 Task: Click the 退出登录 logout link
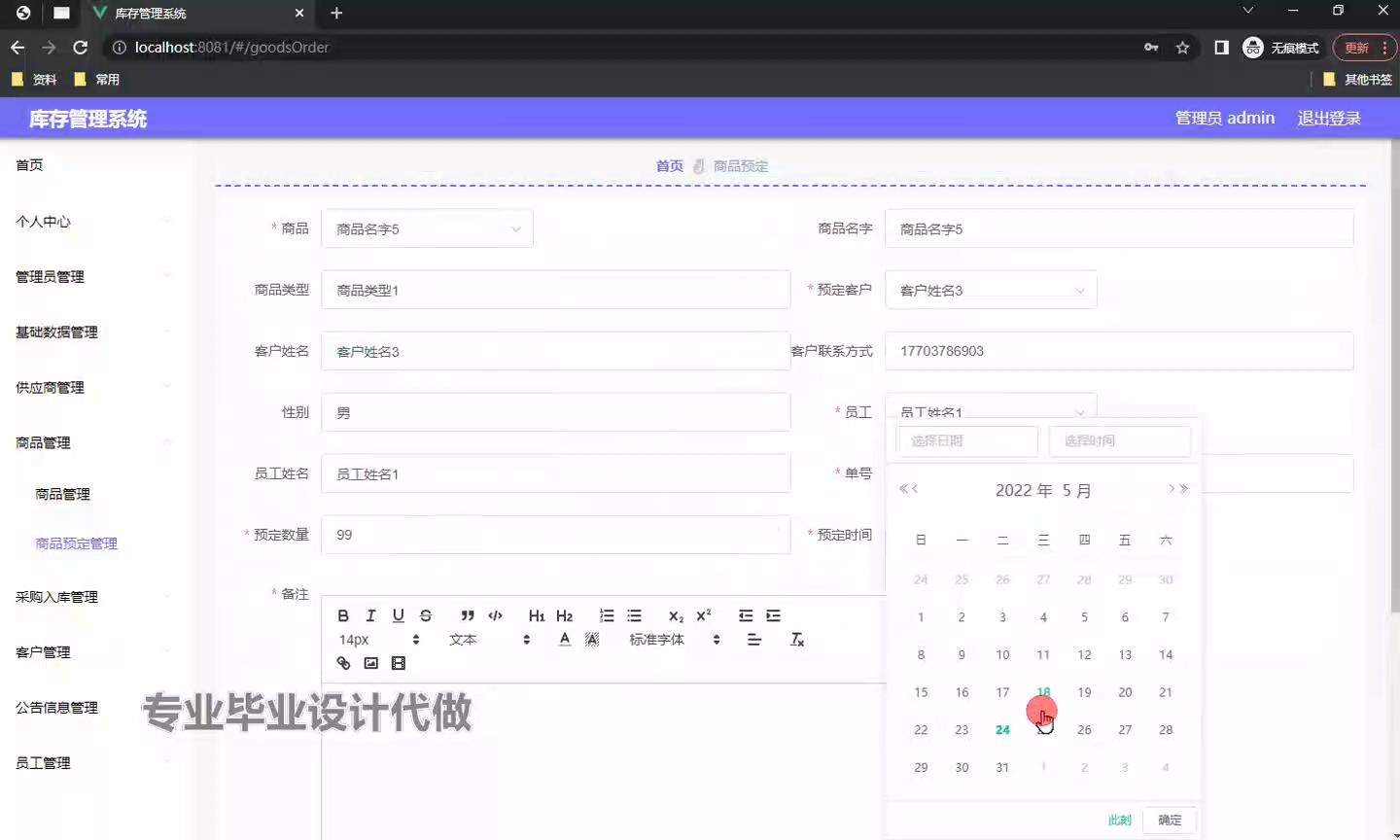point(1328,118)
